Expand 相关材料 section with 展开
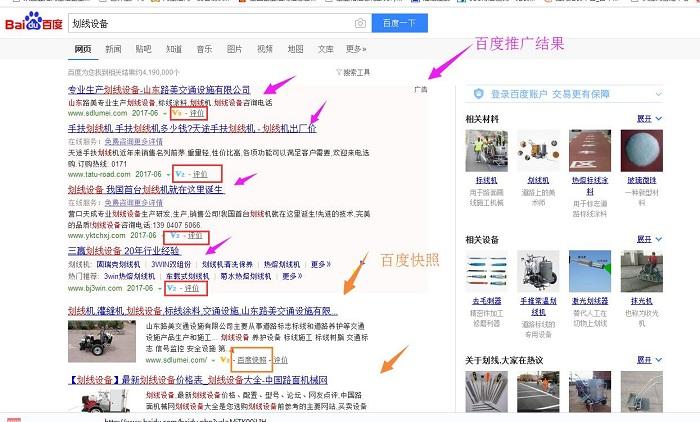700x422 pixels. coord(650,119)
